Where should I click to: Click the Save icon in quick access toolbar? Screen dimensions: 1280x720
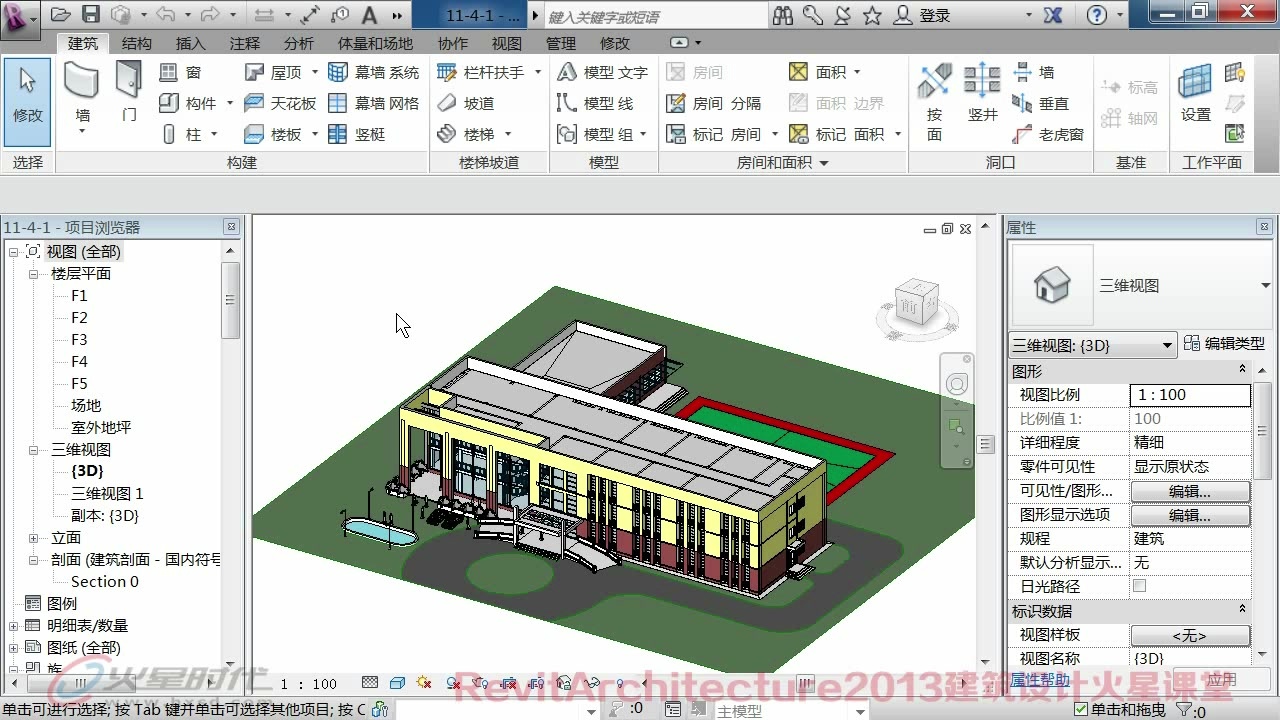coord(91,15)
